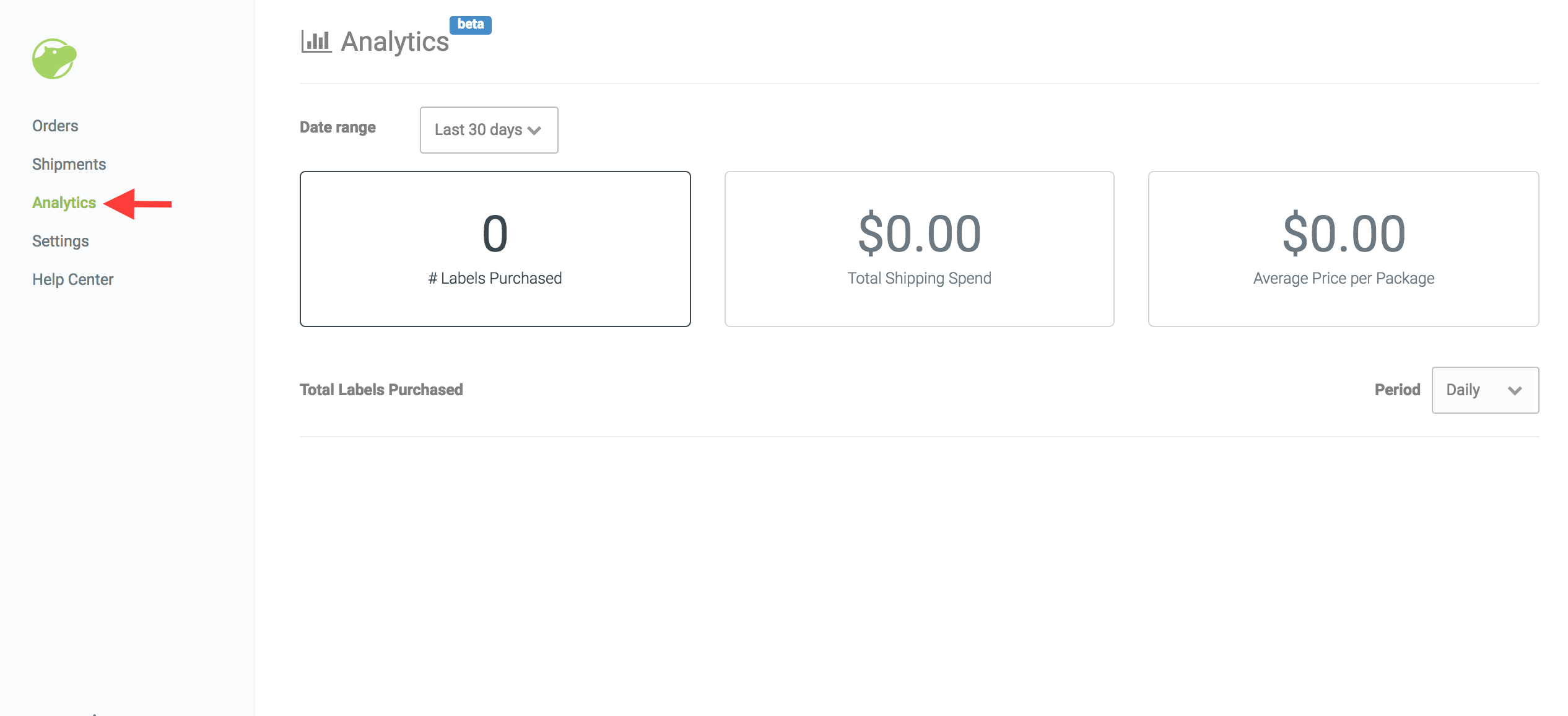Click the blue beta badge
Screen dimensions: 1568x716
[x=471, y=25]
